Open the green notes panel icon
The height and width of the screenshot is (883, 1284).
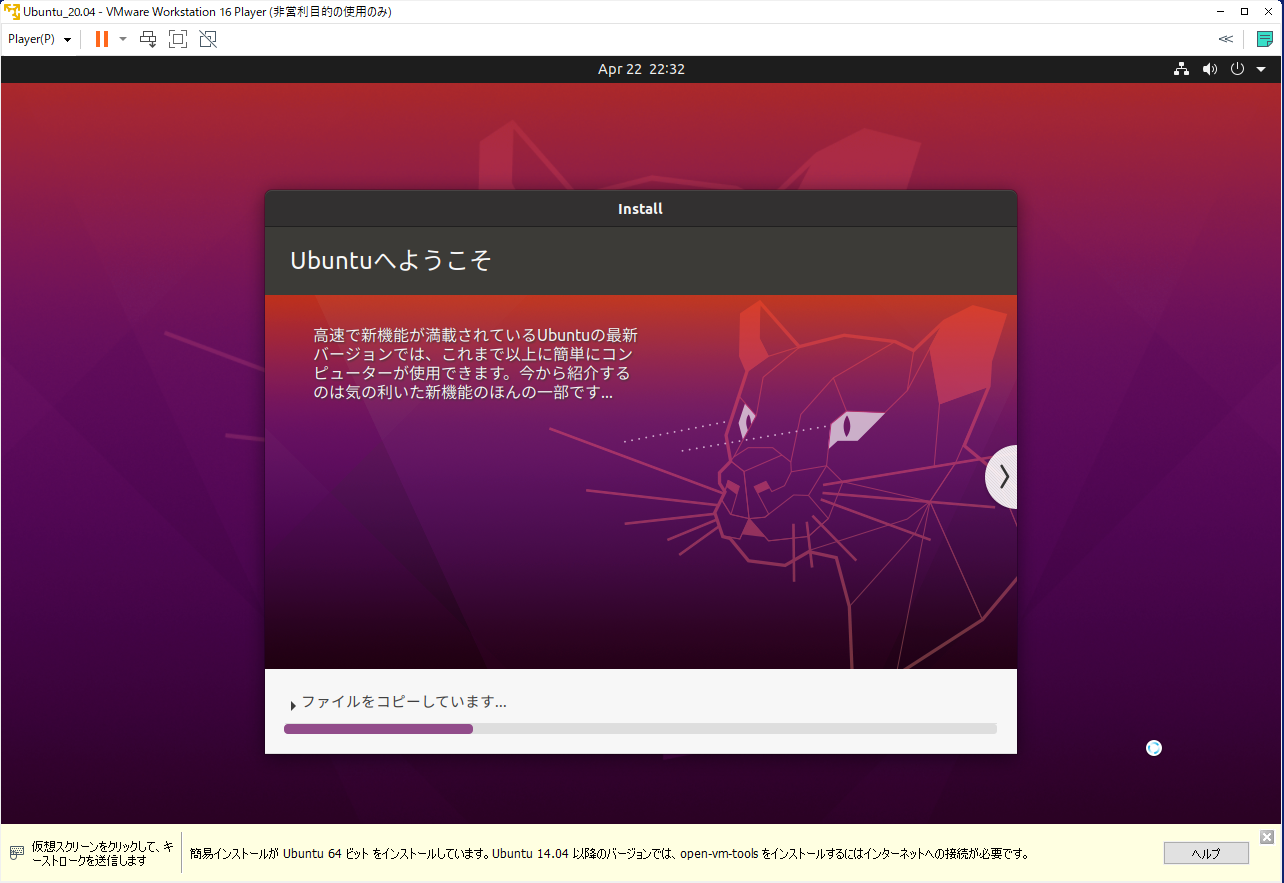(x=1265, y=39)
